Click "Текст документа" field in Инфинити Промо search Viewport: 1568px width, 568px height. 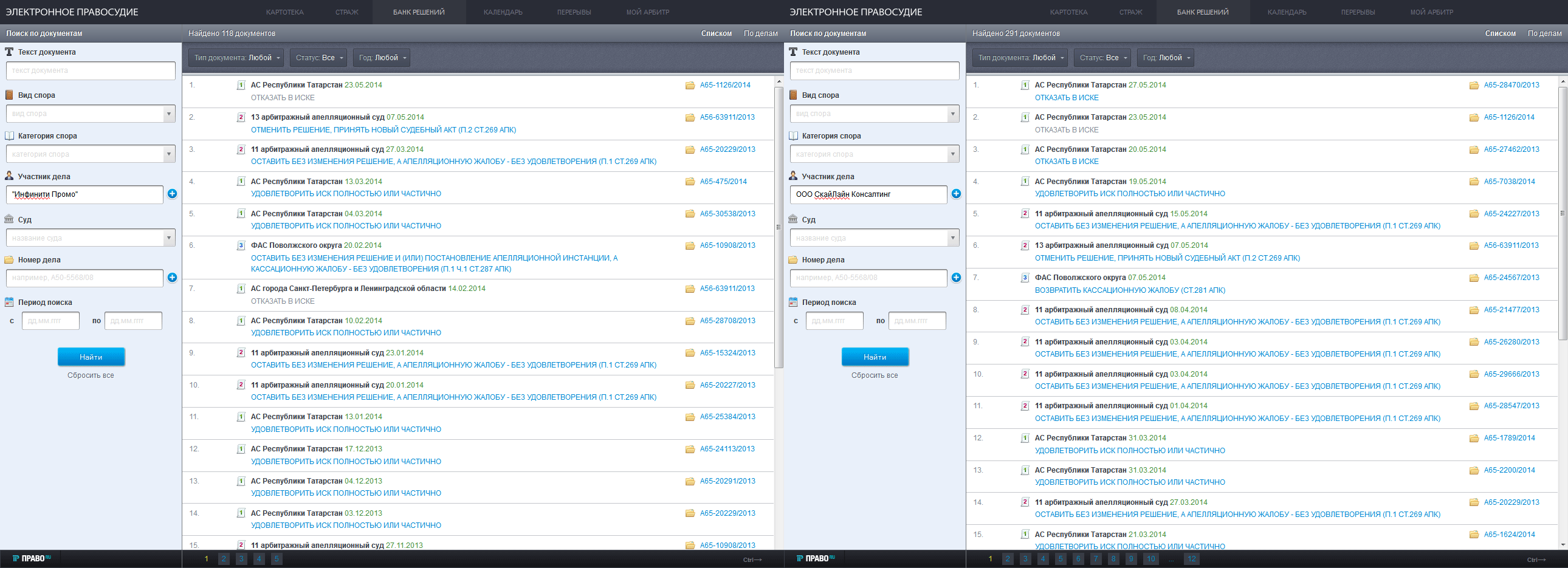pyautogui.click(x=91, y=70)
